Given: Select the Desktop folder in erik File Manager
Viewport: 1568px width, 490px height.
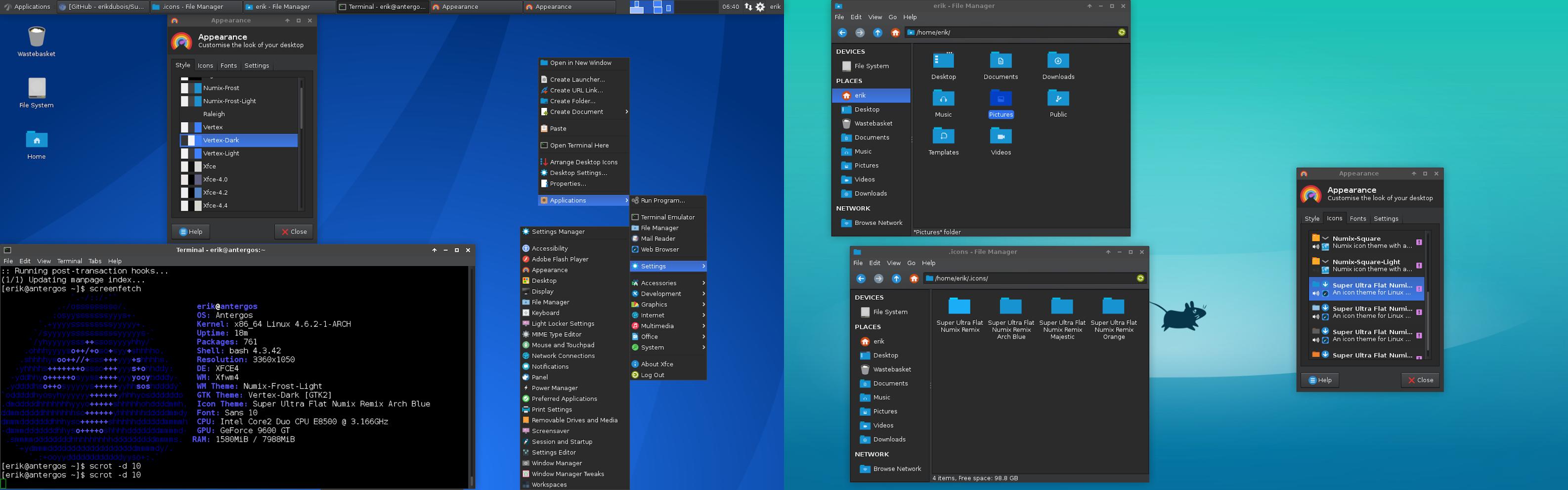Looking at the screenshot, I should tap(944, 66).
